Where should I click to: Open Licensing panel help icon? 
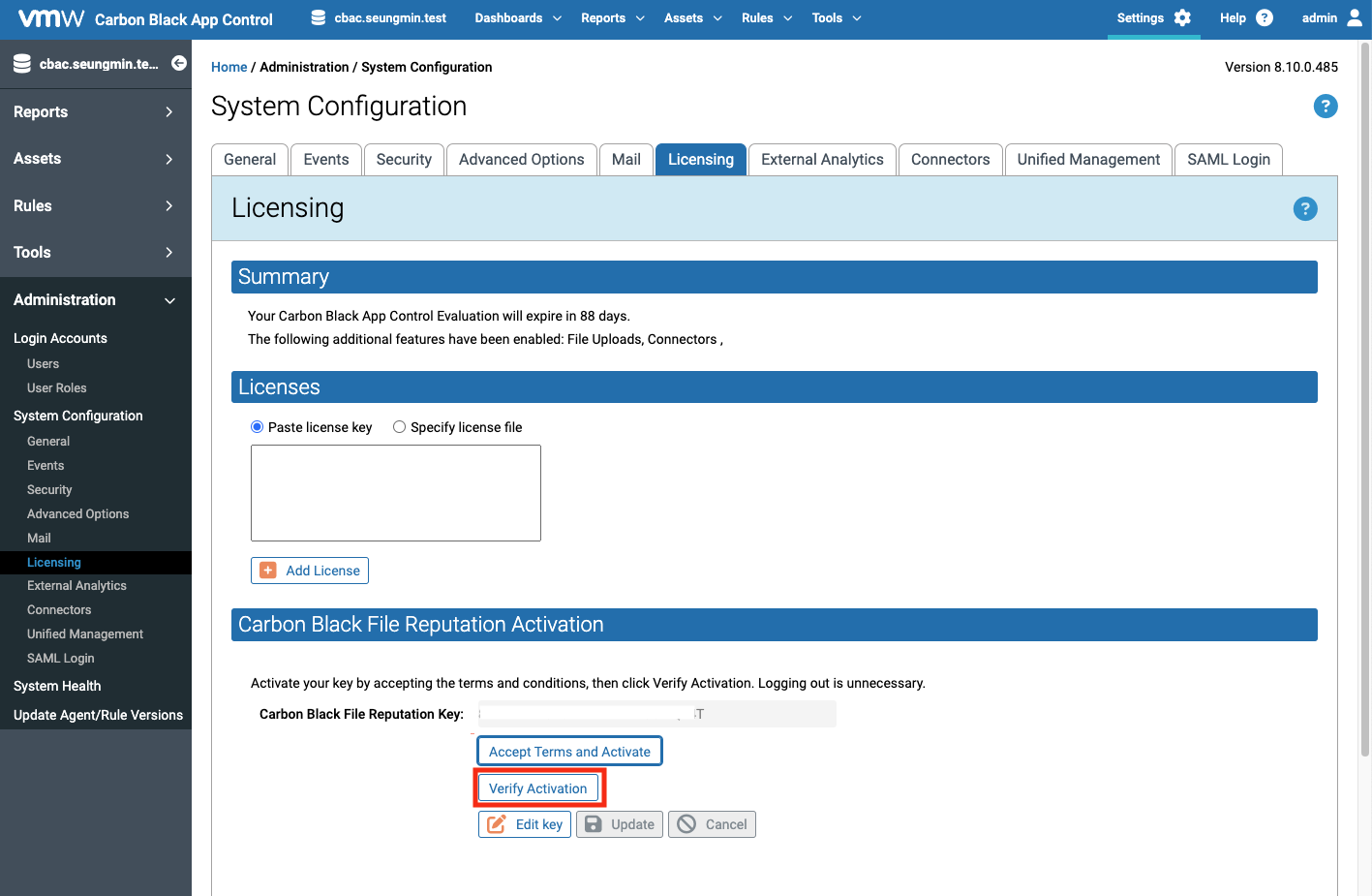1305,208
